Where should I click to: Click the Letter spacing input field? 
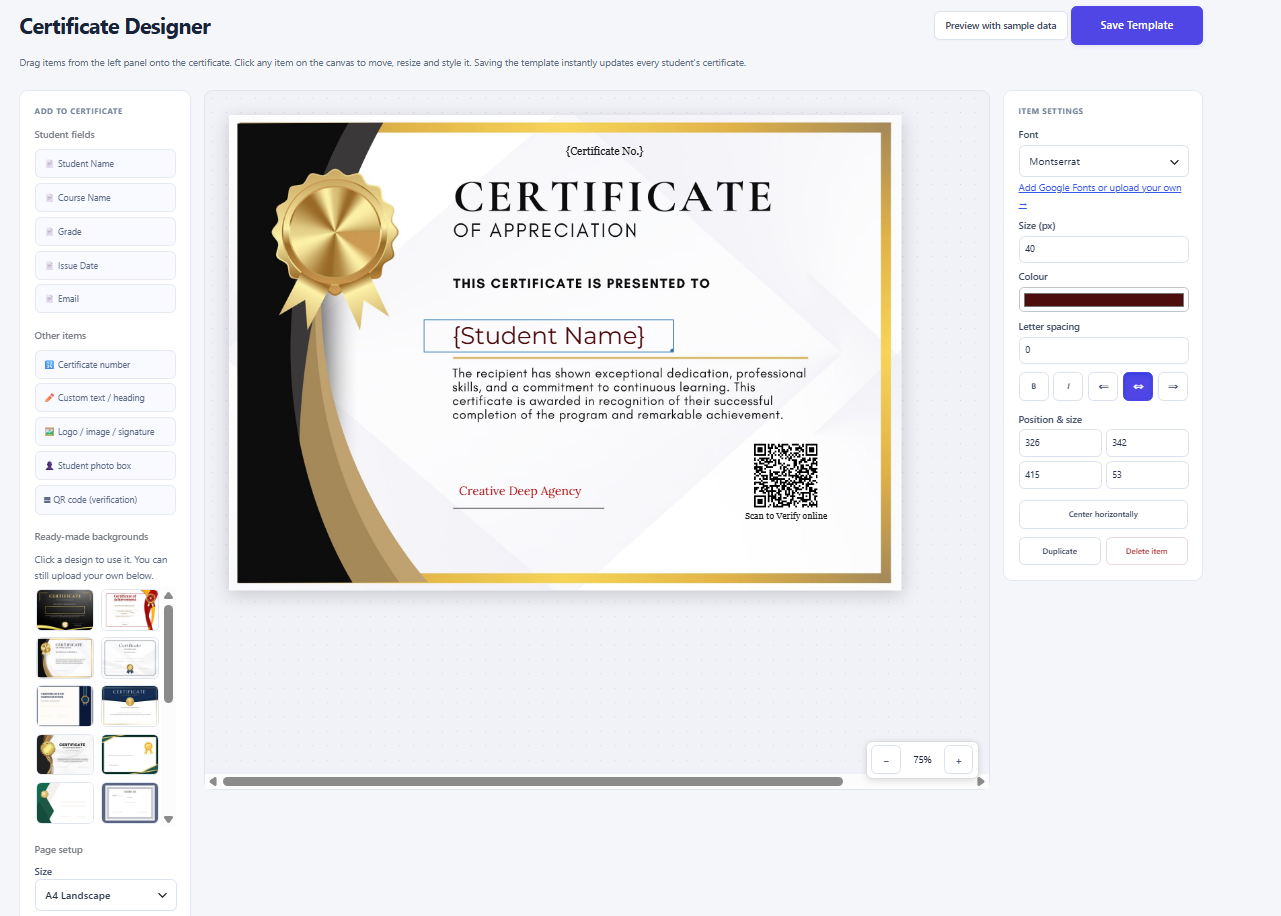(1103, 350)
